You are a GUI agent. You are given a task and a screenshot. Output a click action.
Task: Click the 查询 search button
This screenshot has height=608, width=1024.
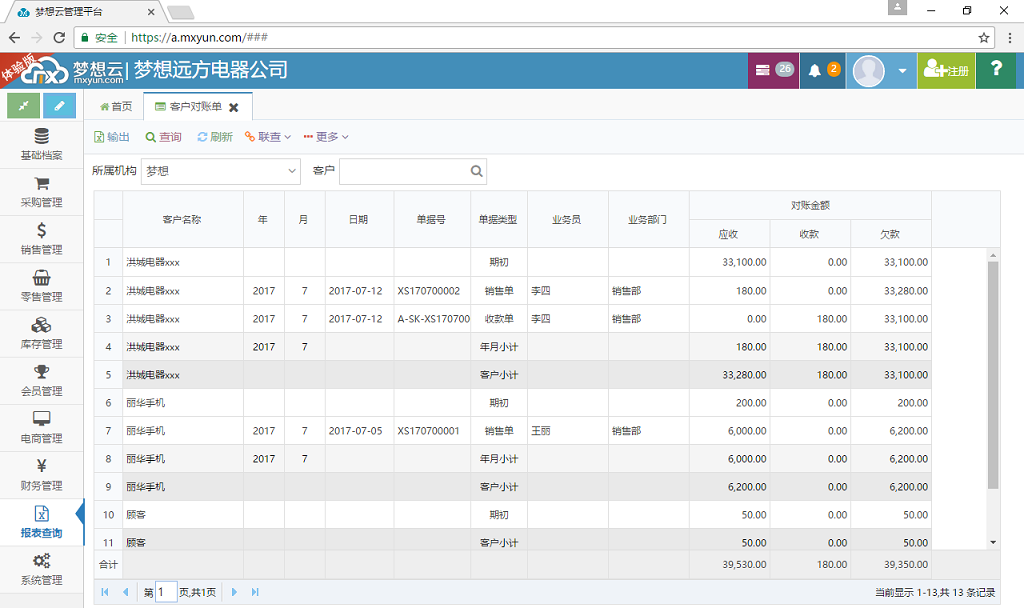(x=163, y=136)
